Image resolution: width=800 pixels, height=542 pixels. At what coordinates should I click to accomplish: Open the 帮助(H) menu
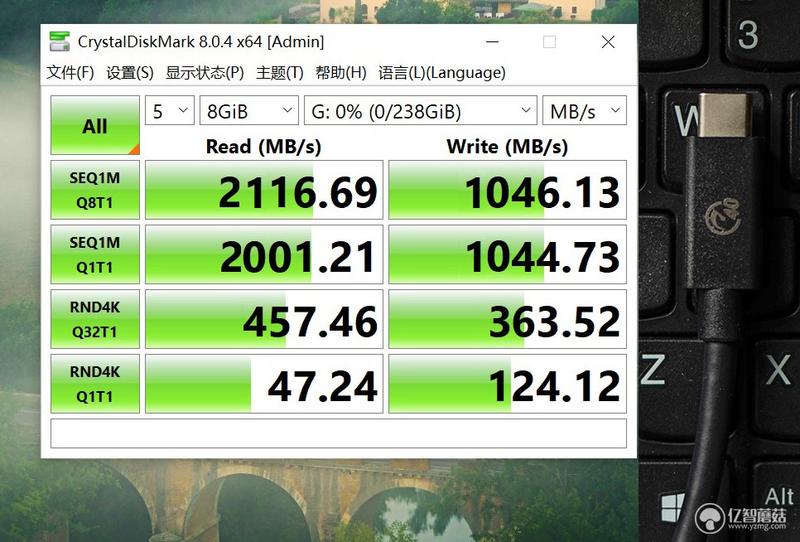pyautogui.click(x=341, y=72)
